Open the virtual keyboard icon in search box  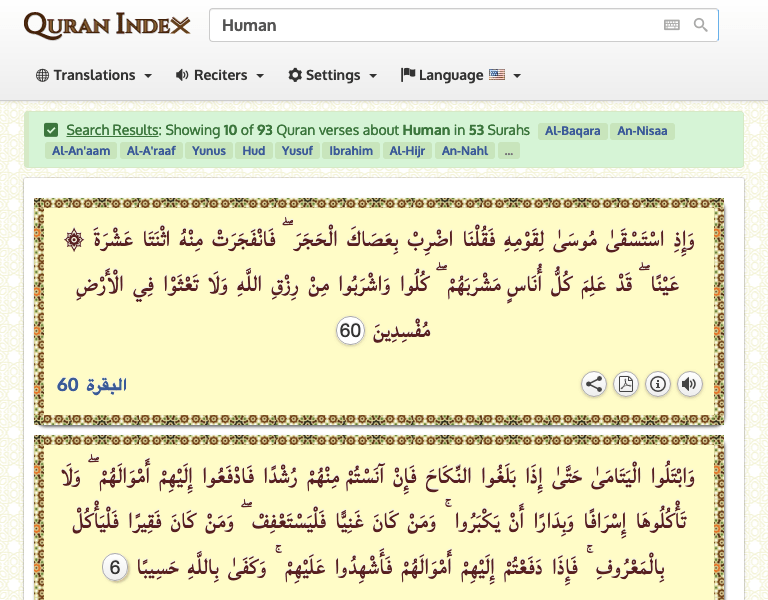[671, 25]
